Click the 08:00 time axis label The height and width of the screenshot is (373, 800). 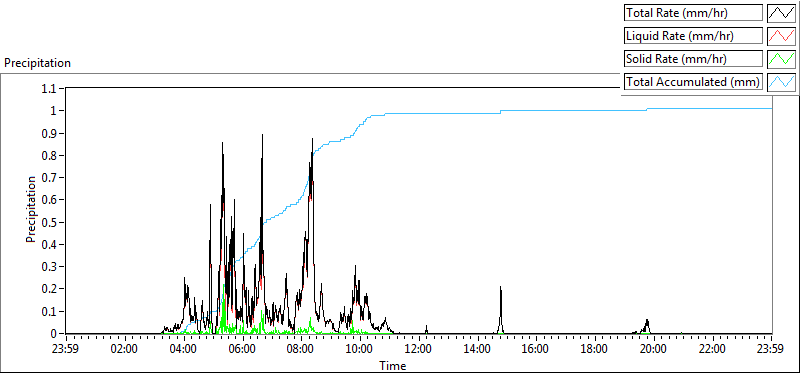pyautogui.click(x=301, y=350)
